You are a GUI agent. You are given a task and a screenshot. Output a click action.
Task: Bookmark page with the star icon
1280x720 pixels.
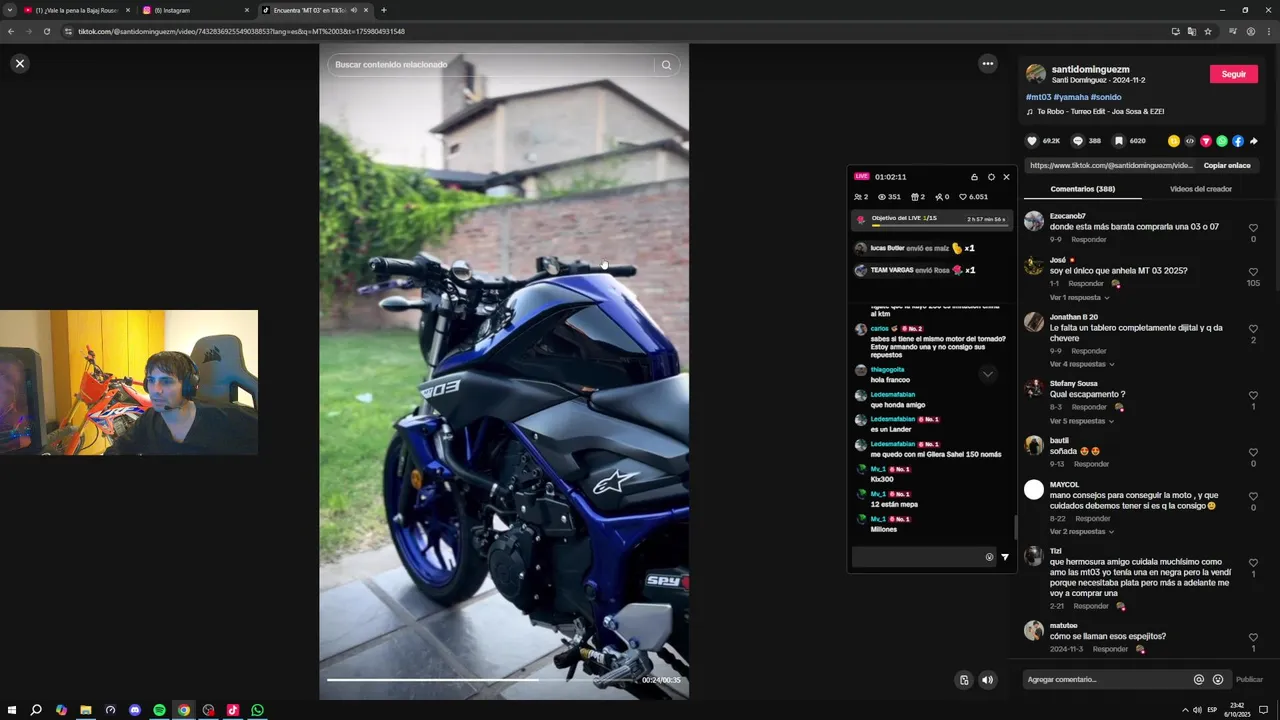point(1208,31)
